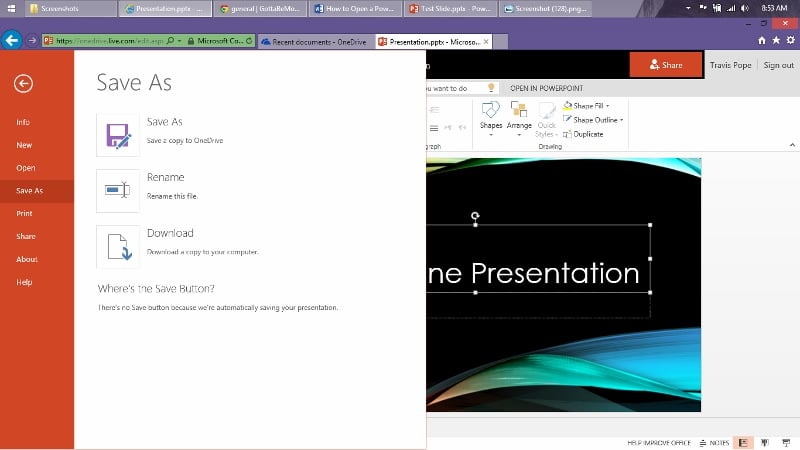The width and height of the screenshot is (800, 450).
Task: Open browser favorites star icon
Action: [x=776, y=40]
